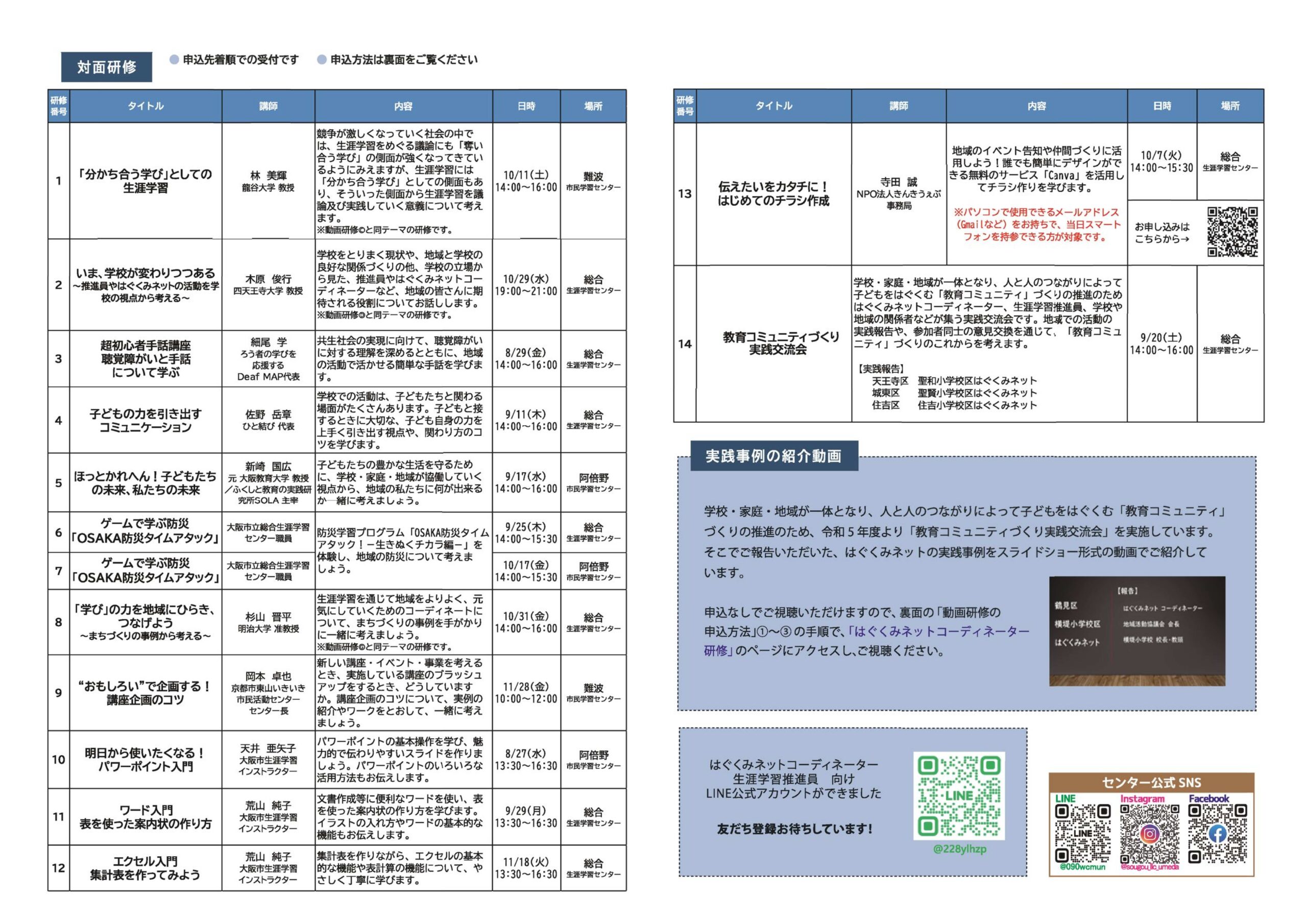Viewport: 1307px width, 924px height.
Task: Click the green LINE QR code above @228ylhzp
Action: point(959,796)
